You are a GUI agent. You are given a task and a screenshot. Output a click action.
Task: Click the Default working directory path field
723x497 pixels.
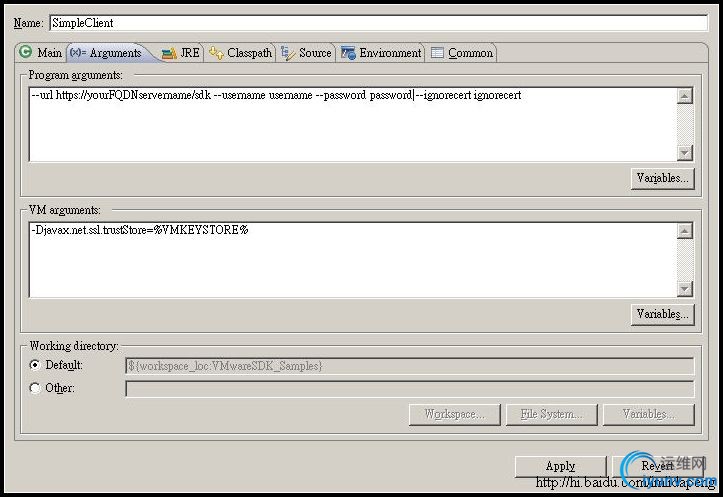click(x=409, y=366)
